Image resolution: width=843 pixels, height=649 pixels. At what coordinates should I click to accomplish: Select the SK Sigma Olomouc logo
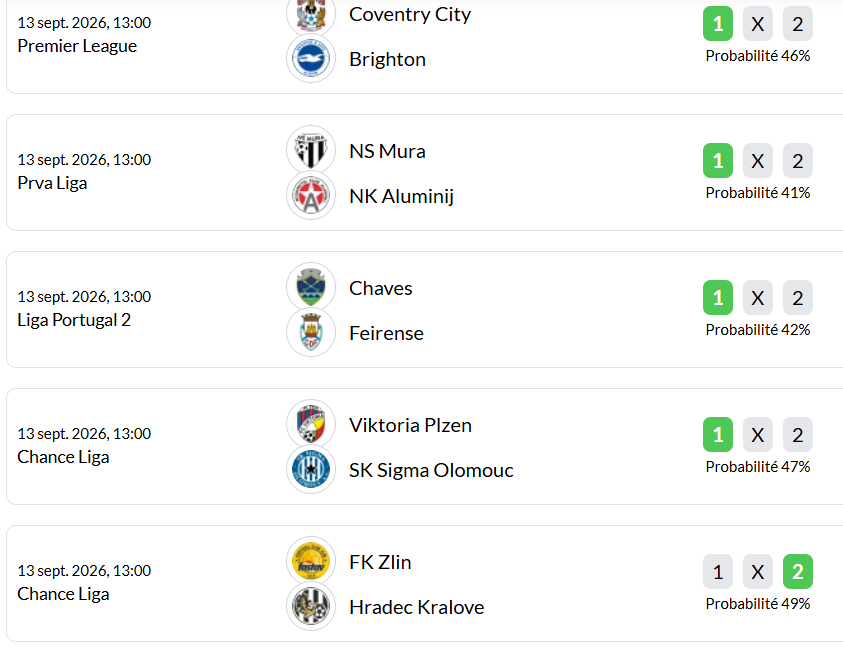(x=311, y=469)
